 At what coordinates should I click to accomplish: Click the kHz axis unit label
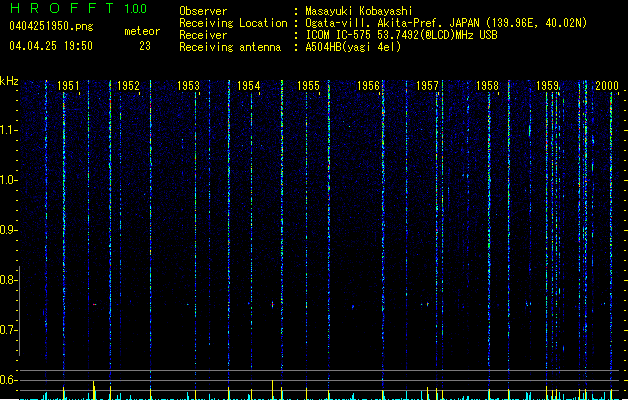pyautogui.click(x=9, y=81)
